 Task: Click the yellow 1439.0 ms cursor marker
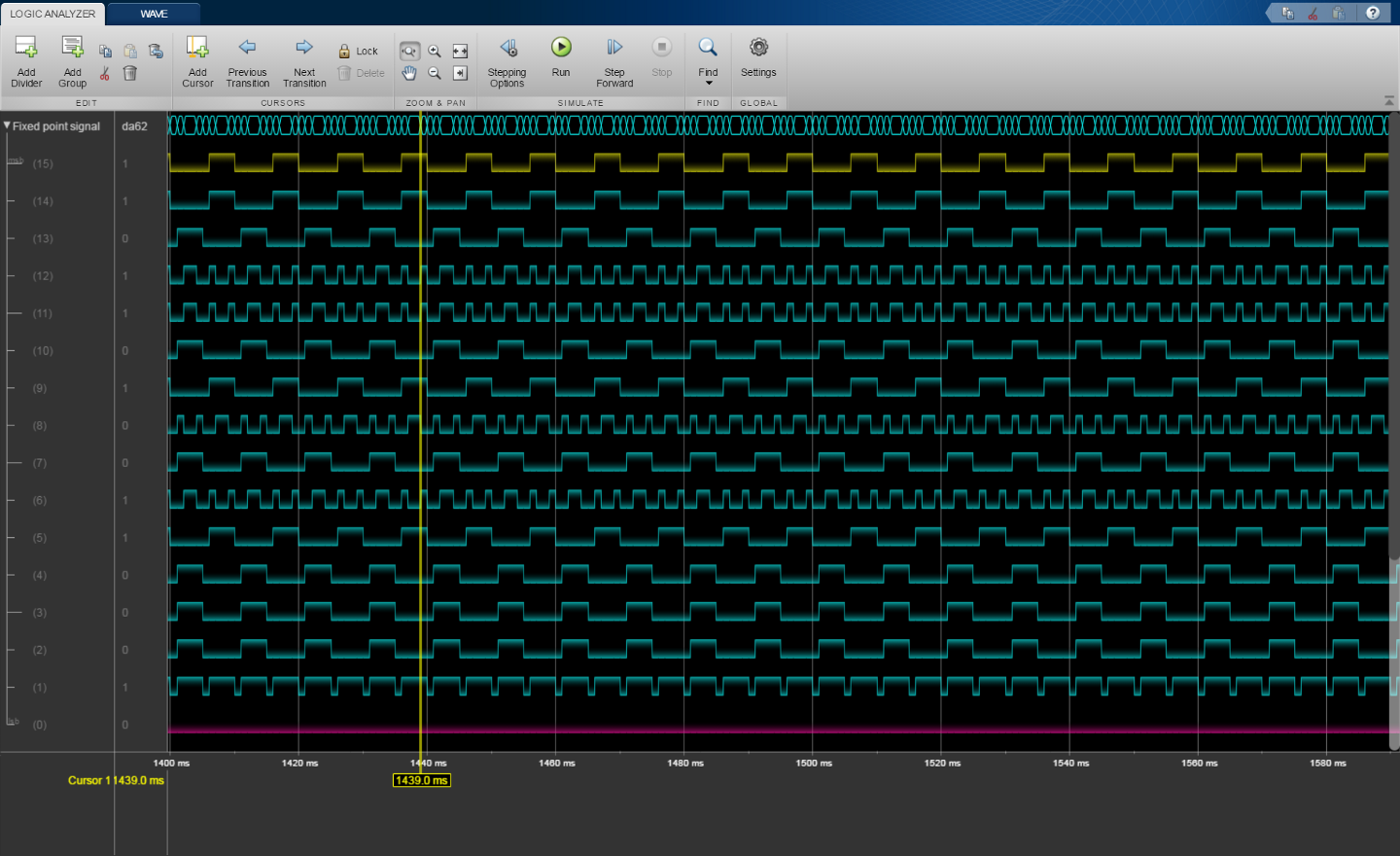click(421, 780)
